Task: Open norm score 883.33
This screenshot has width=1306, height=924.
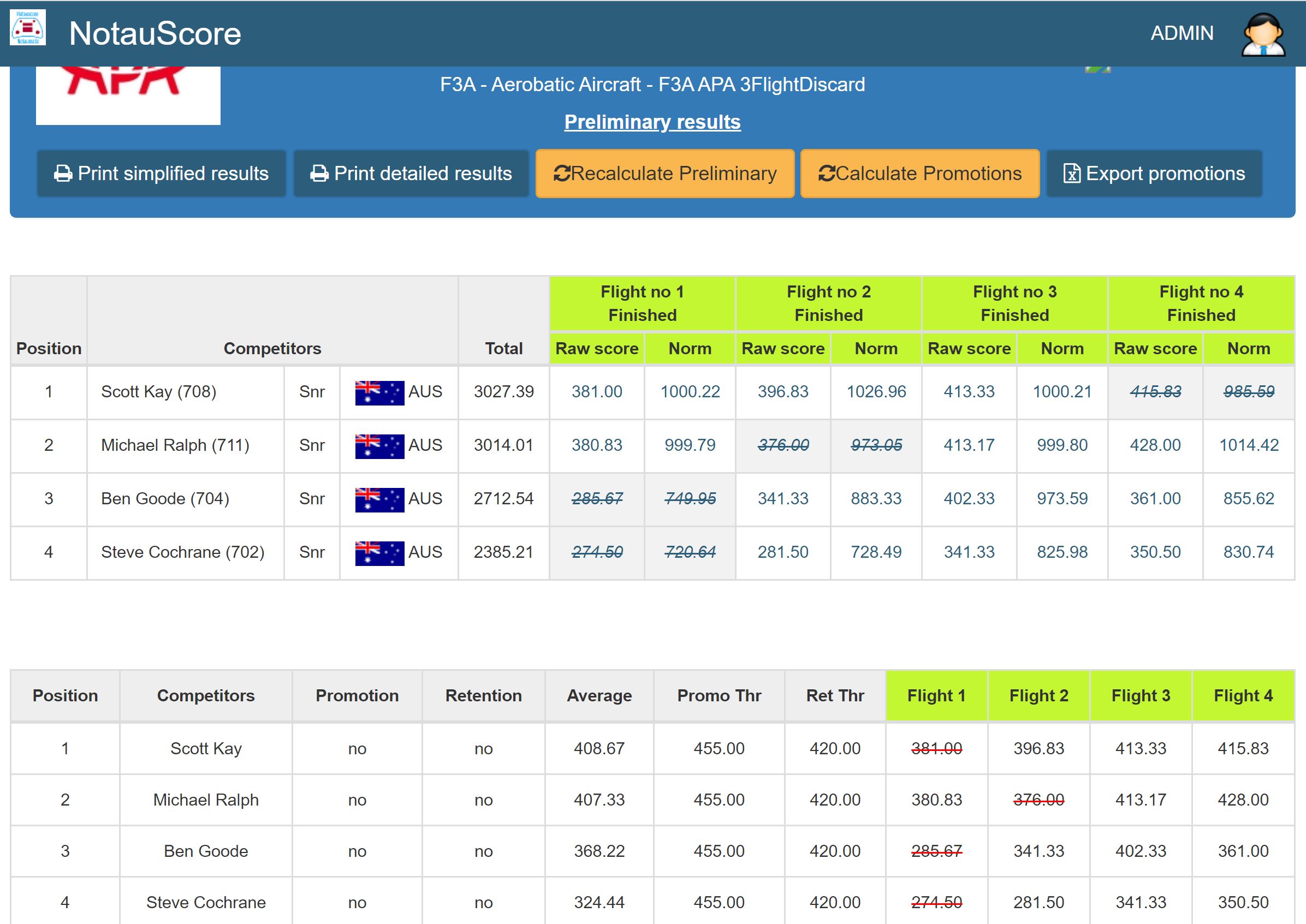Action: (876, 498)
